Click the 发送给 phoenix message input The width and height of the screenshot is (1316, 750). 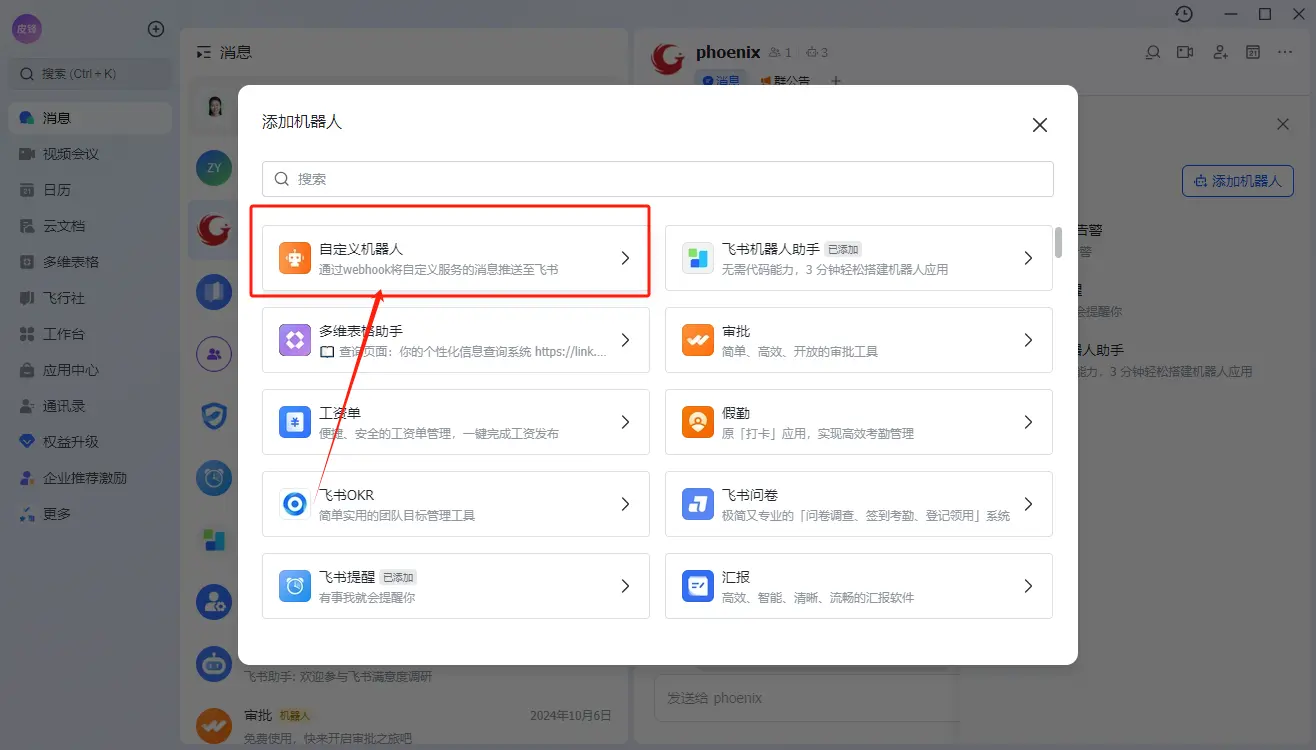[x=806, y=698]
